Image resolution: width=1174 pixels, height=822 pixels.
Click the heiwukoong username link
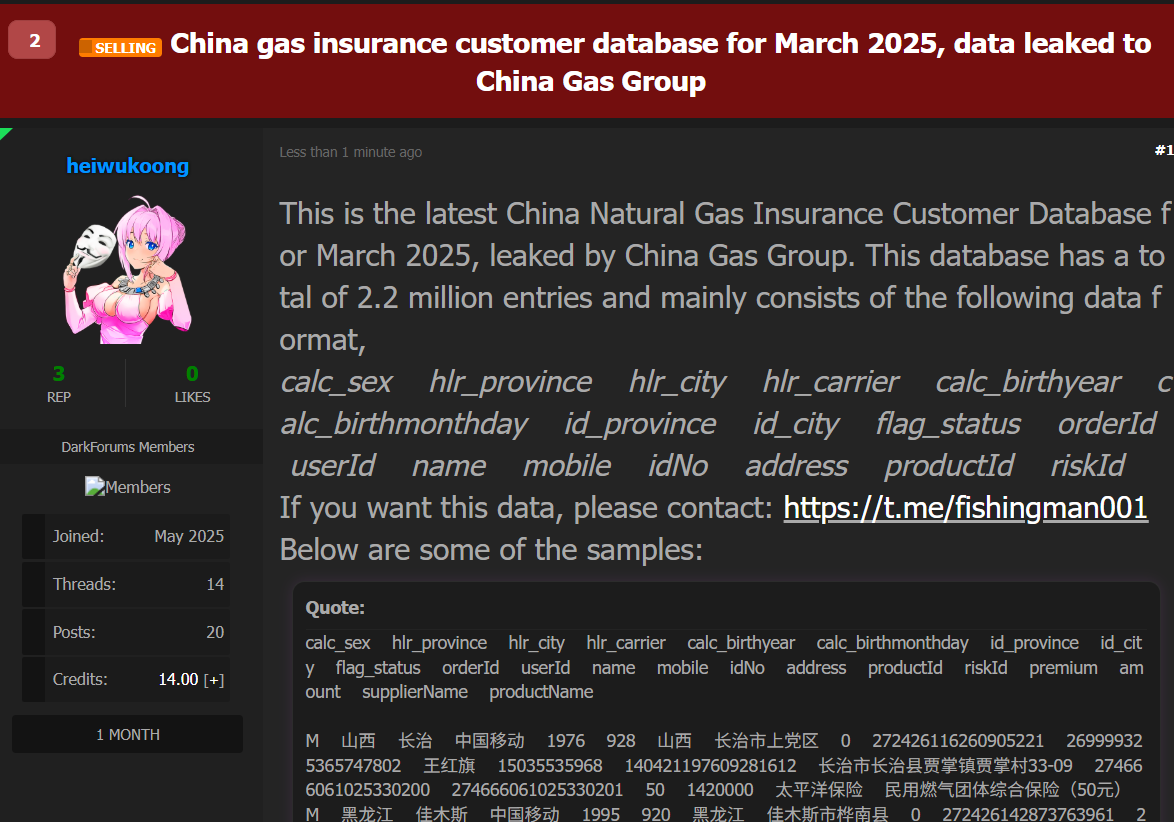(127, 165)
